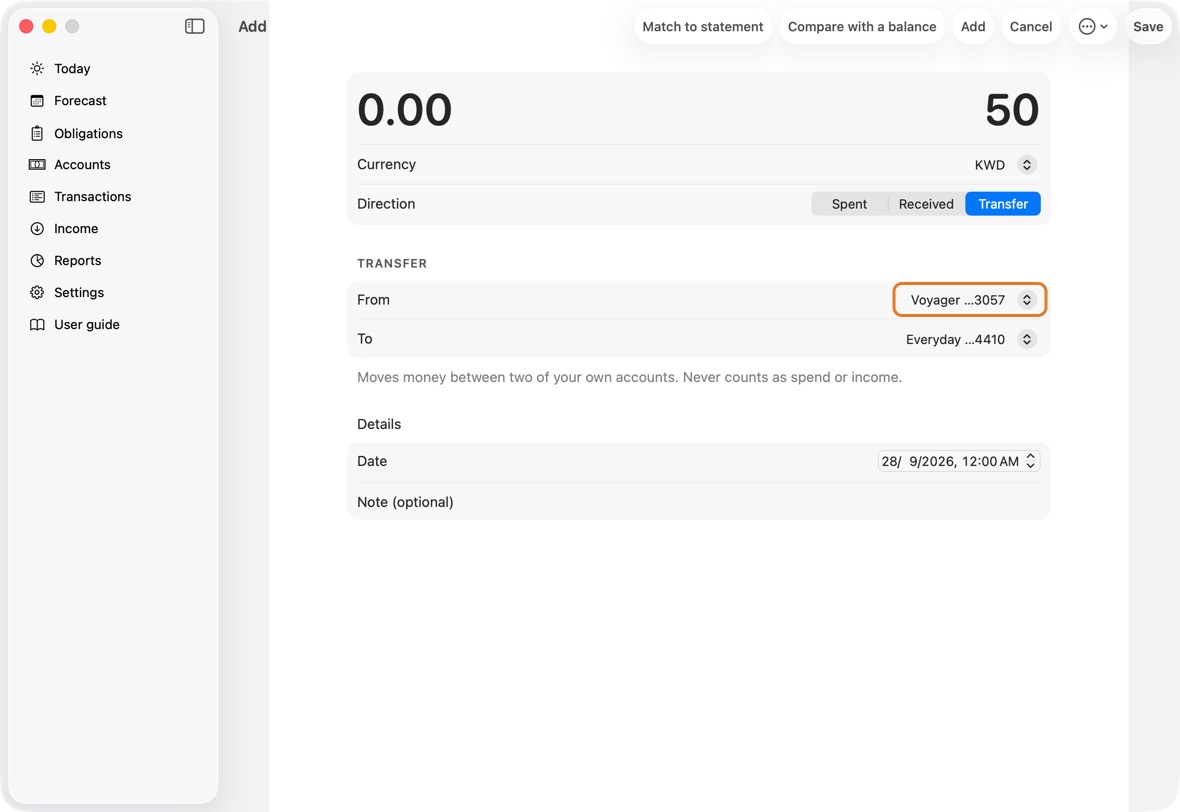This screenshot has width=1180, height=812.
Task: Click the Settings sidebar label
Action: click(x=79, y=293)
